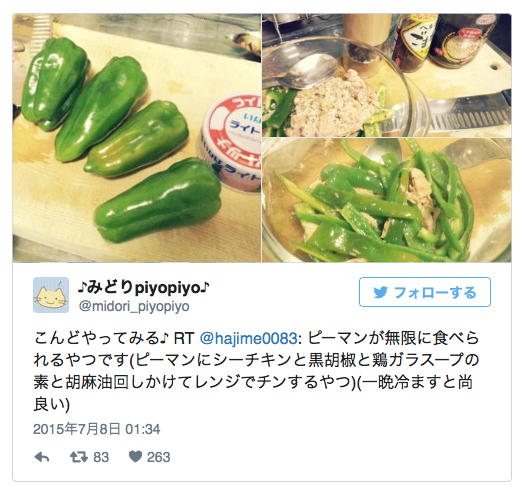Open the @hajime0083 mention link
The width and height of the screenshot is (525, 491).
248,339
